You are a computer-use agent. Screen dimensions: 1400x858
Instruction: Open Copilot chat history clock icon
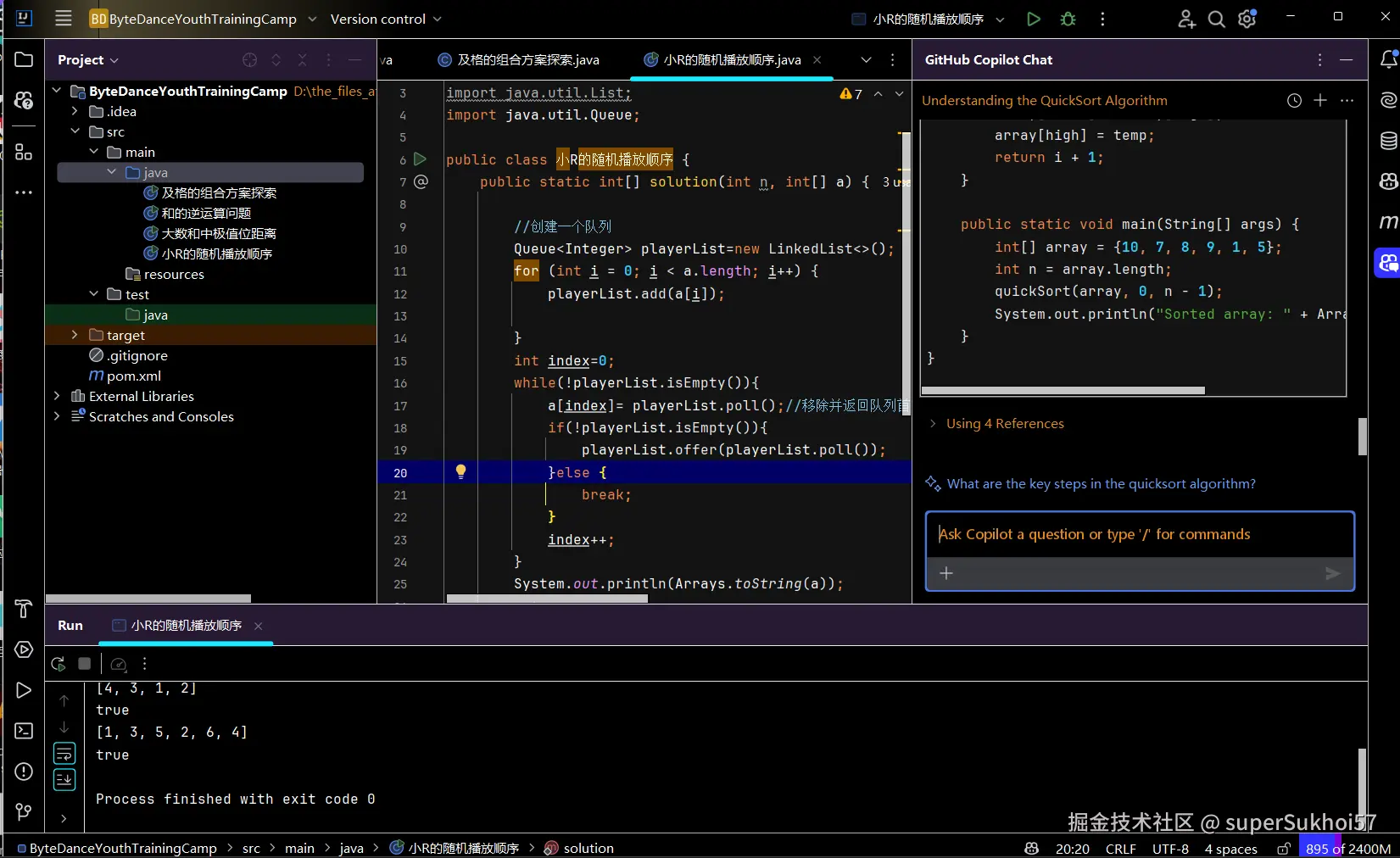coord(1294,100)
